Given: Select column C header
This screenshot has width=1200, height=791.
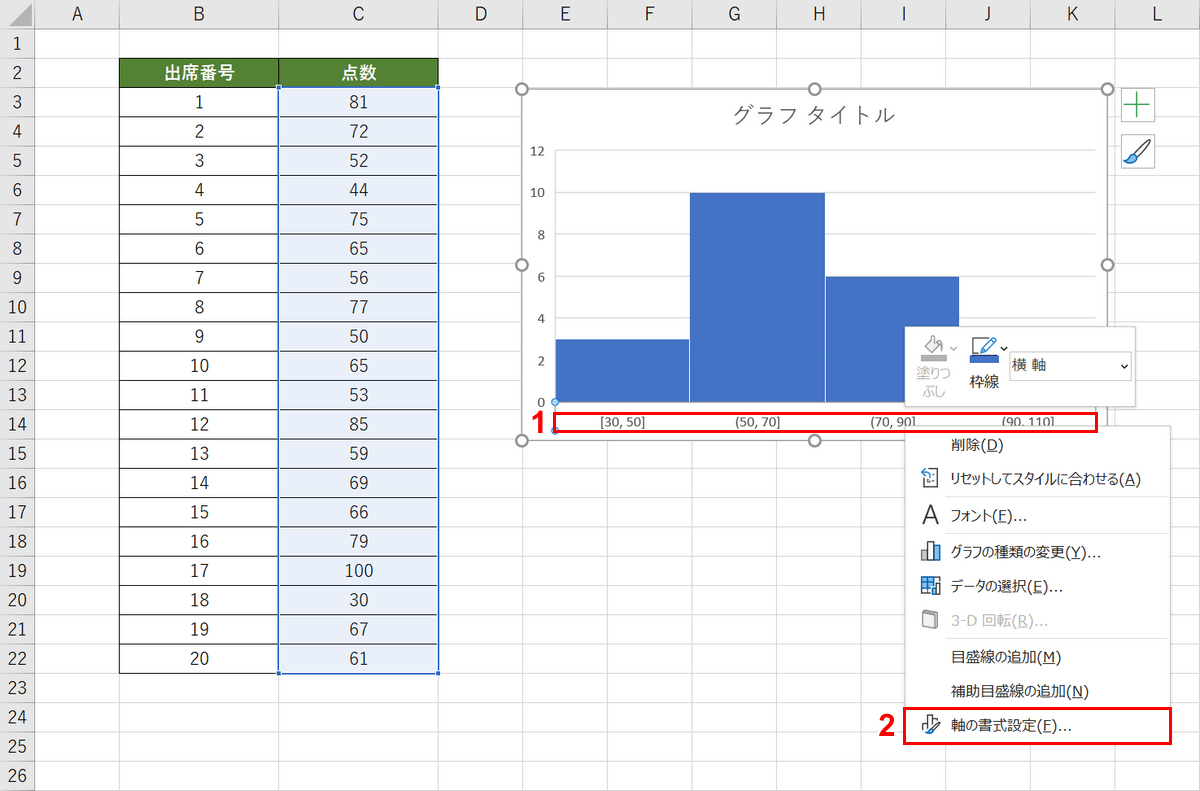Looking at the screenshot, I should [x=358, y=15].
